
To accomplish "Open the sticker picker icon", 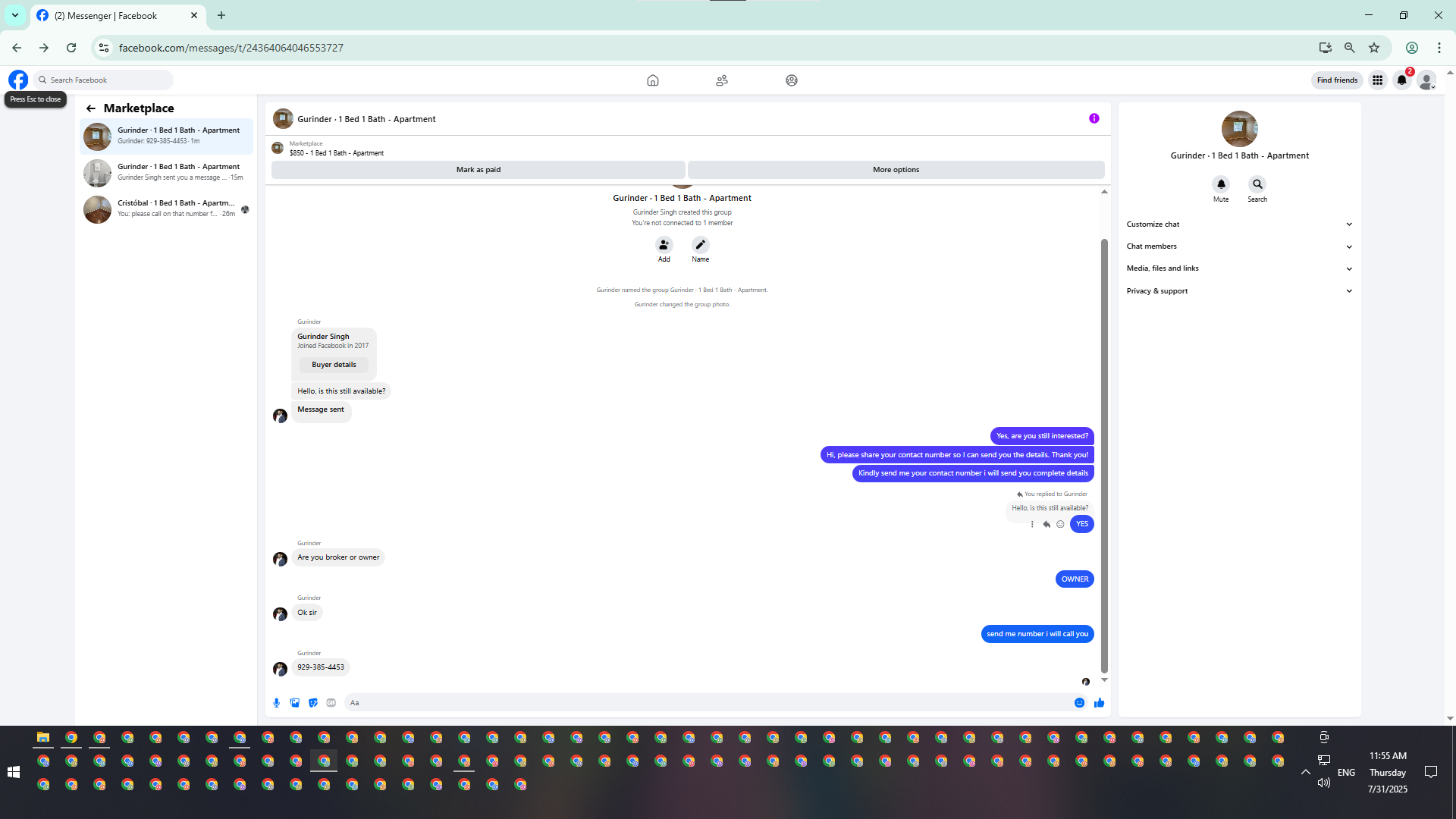I will (x=313, y=703).
